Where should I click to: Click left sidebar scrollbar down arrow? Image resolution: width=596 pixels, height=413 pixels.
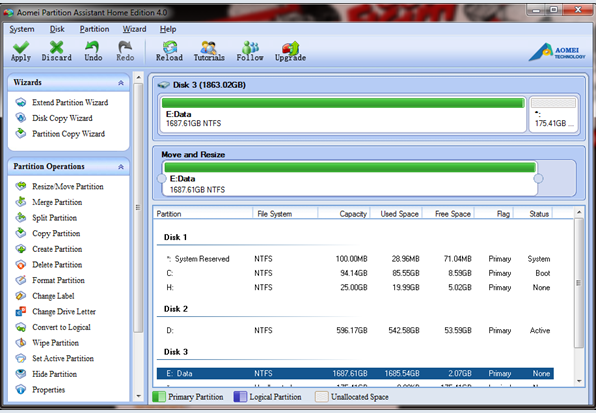[138, 396]
